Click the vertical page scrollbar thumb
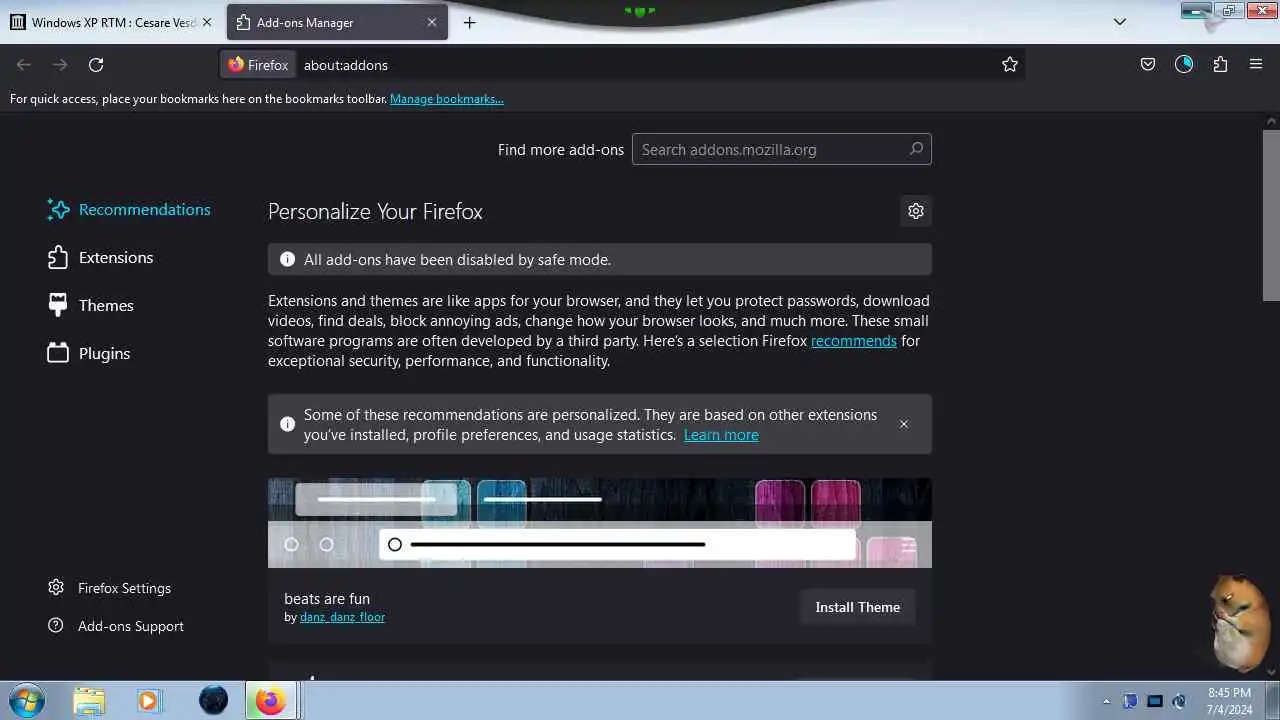The width and height of the screenshot is (1280, 720). point(1271,213)
